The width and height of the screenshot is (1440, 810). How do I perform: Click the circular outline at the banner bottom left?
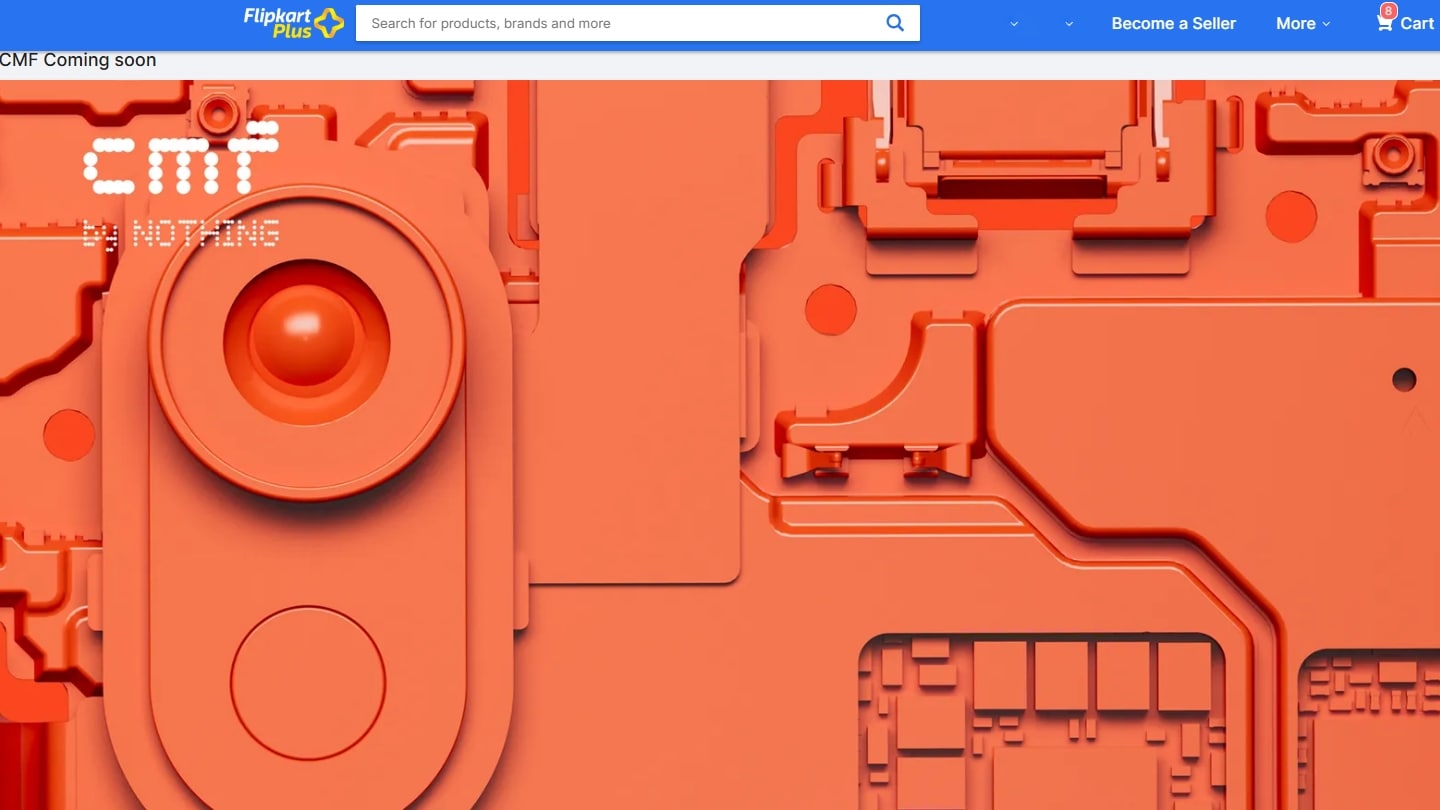pyautogui.click(x=305, y=681)
